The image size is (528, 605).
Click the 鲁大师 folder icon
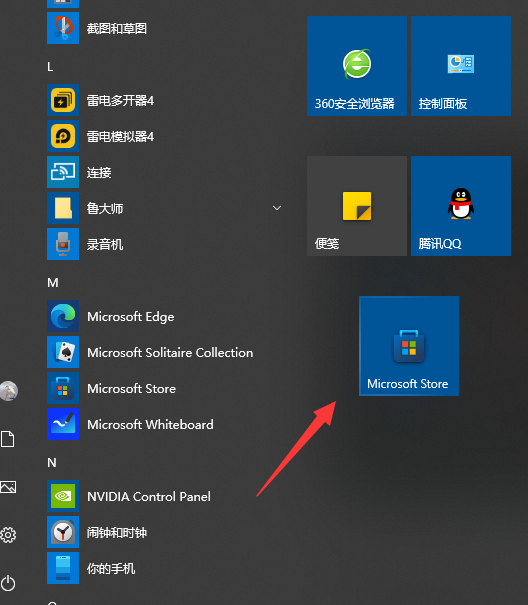(x=63, y=208)
